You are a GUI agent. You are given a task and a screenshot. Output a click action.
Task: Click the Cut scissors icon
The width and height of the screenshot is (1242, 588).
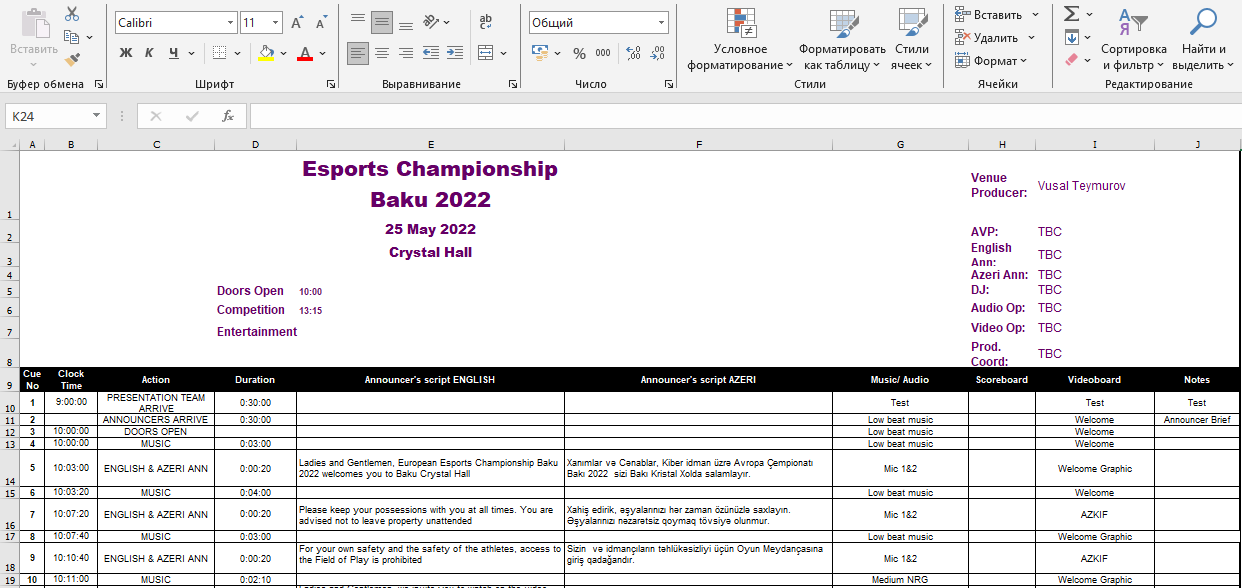pyautogui.click(x=72, y=14)
